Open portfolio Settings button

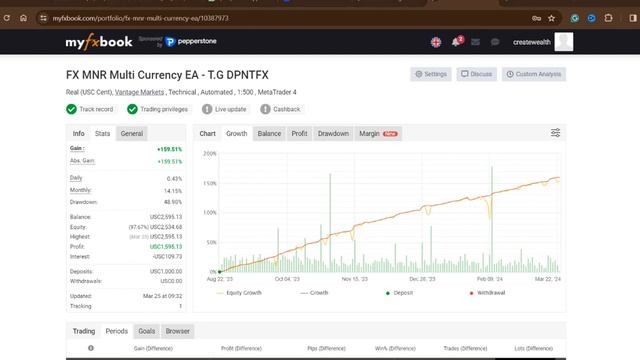[x=431, y=74]
